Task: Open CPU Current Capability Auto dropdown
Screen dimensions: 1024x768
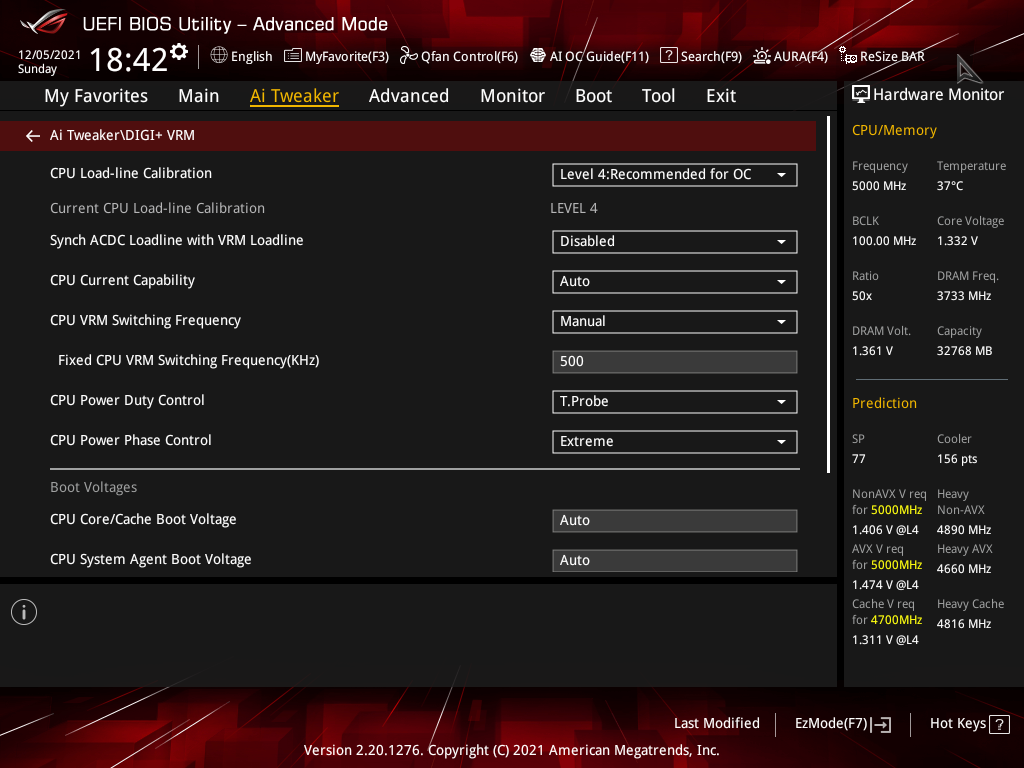Action: [x=675, y=281]
